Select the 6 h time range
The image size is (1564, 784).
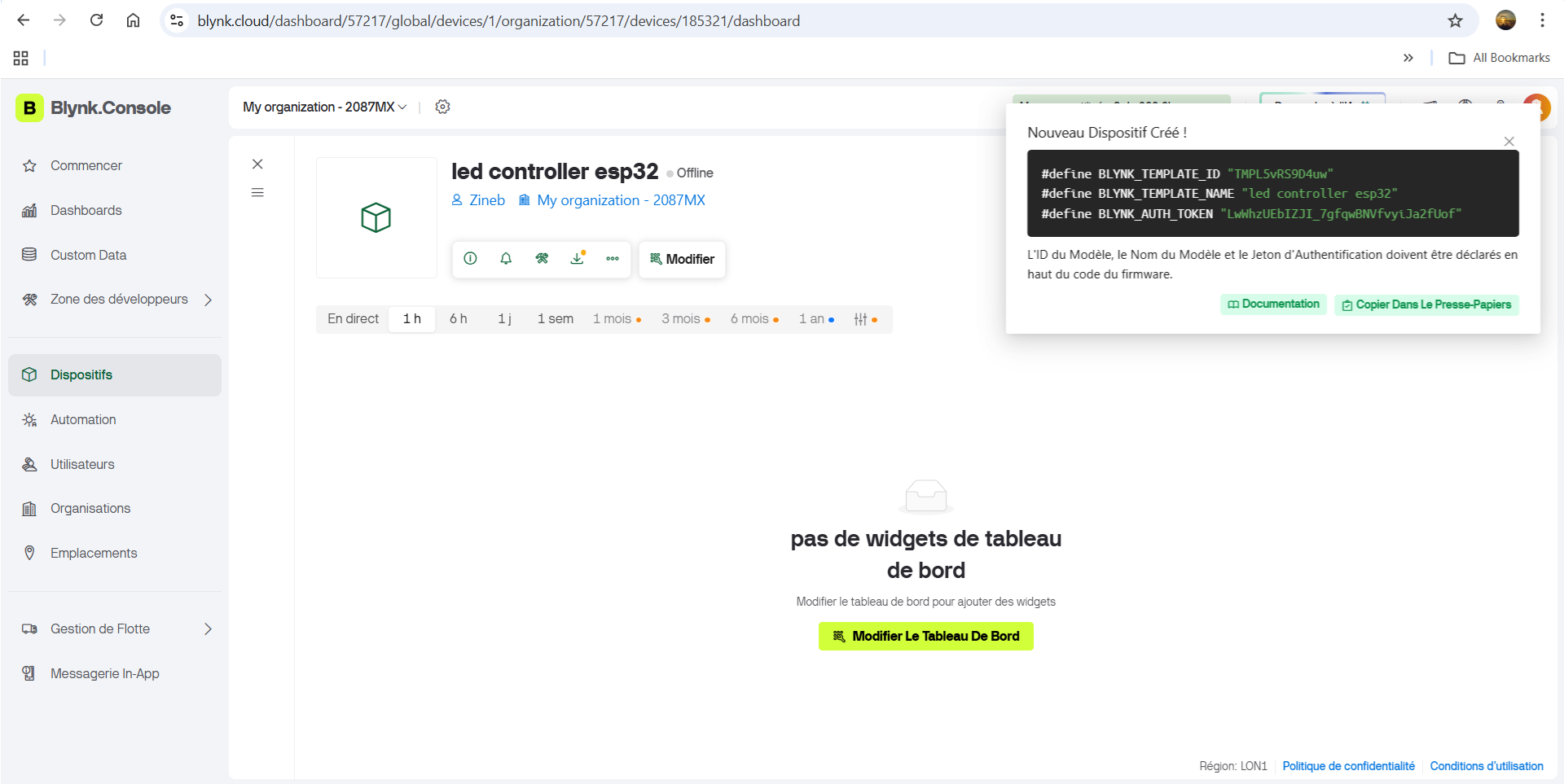point(459,319)
